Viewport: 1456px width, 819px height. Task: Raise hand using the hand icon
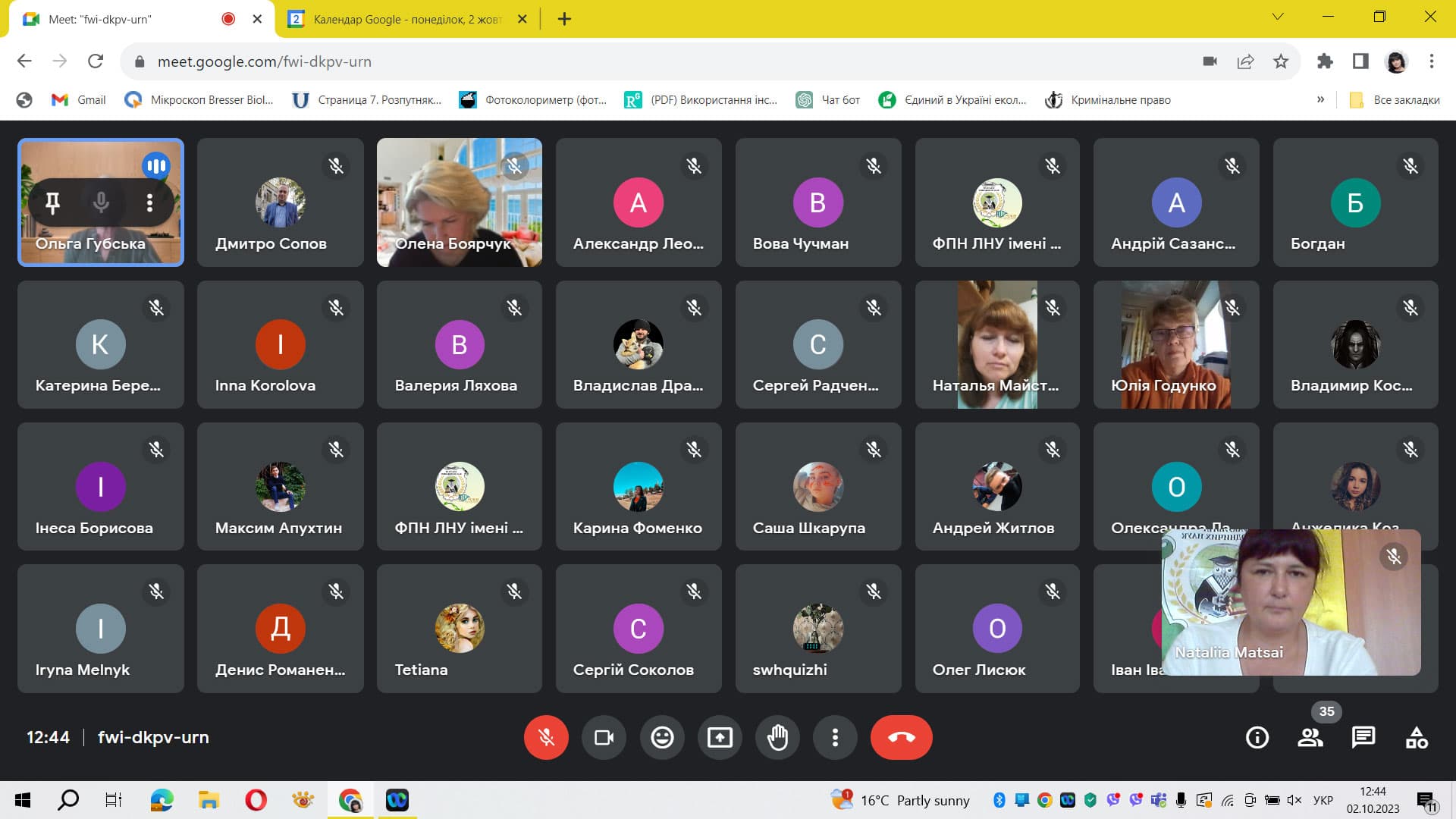click(777, 737)
